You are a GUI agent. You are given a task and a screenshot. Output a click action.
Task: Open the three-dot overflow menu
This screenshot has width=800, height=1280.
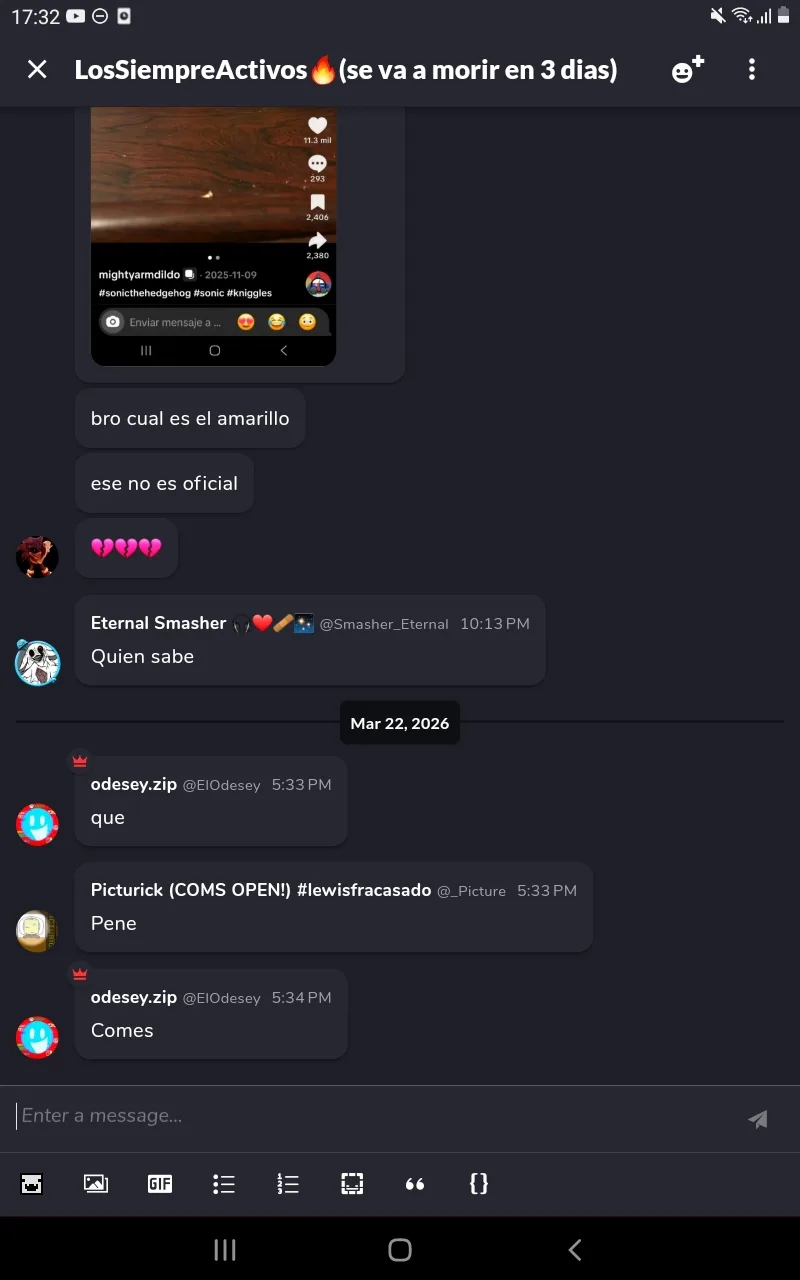752,69
